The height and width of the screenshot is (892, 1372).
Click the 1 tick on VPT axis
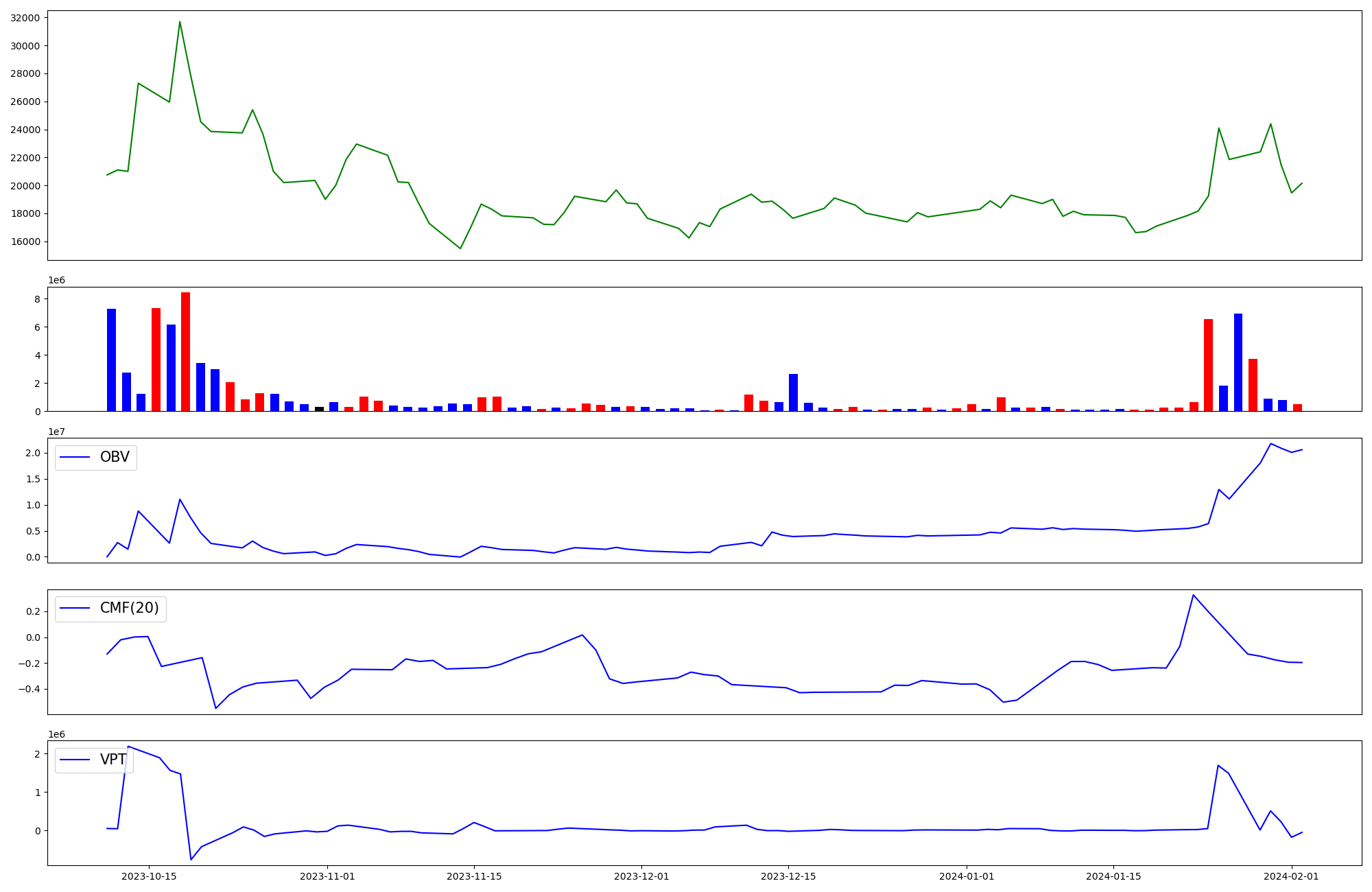click(x=37, y=793)
